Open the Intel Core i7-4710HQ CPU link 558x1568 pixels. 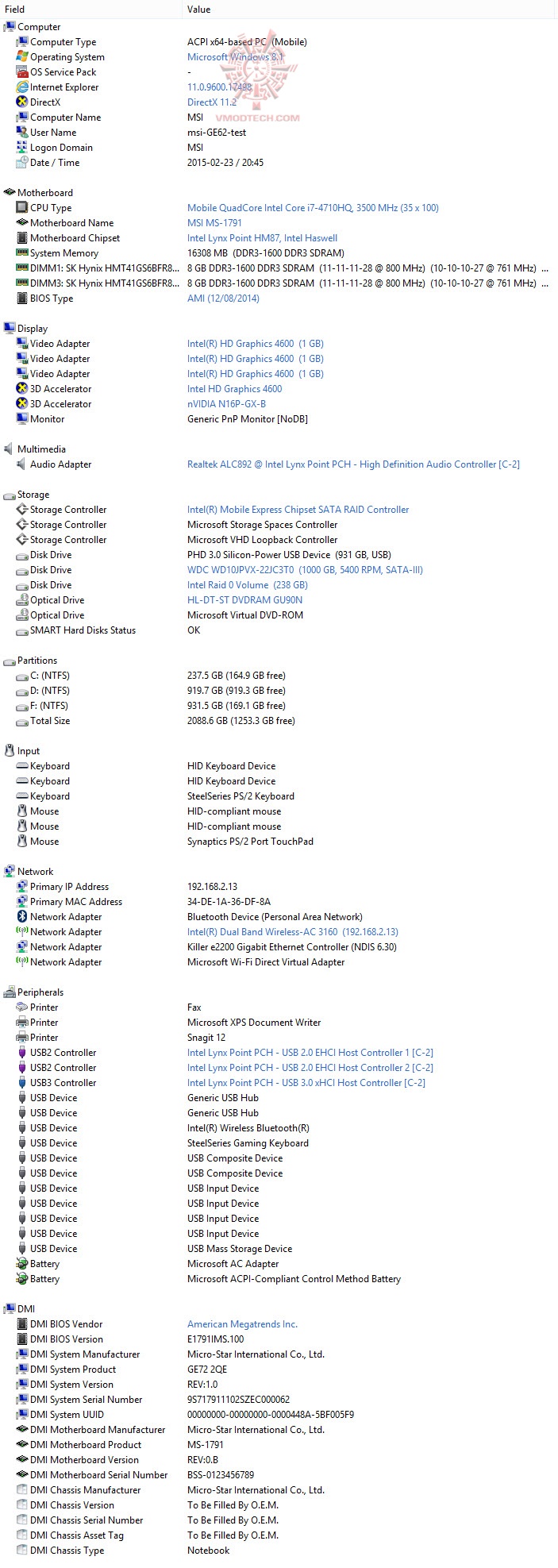pyautogui.click(x=313, y=208)
